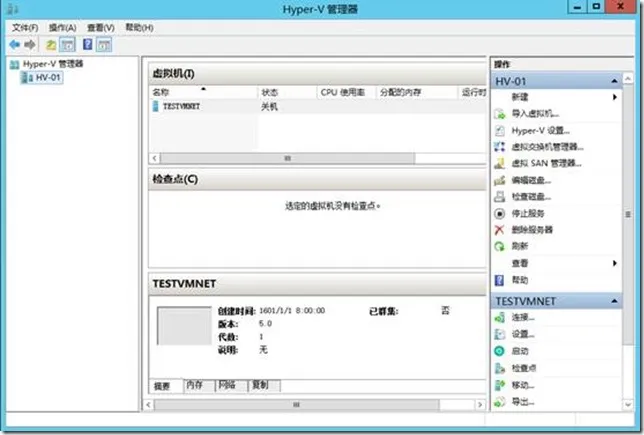Click the 帮助 help icon in actions pane

click(x=499, y=280)
